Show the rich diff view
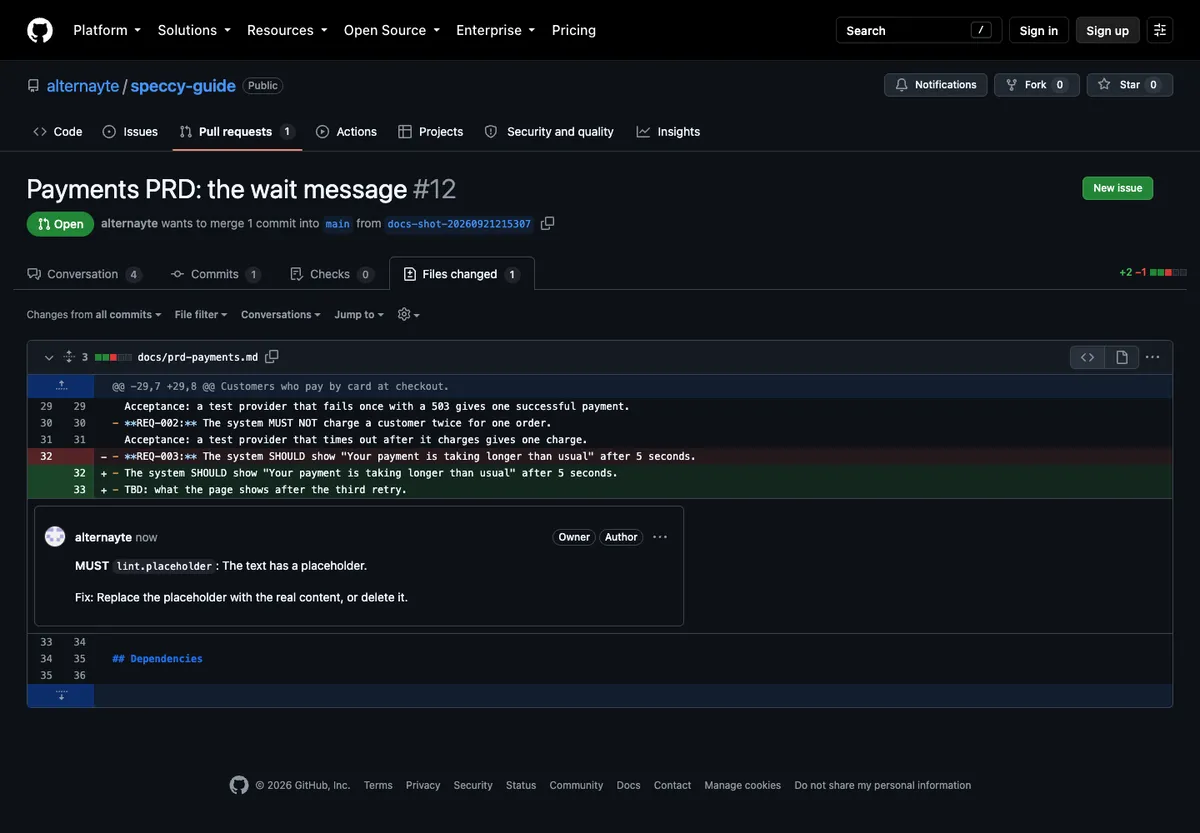 point(1122,357)
